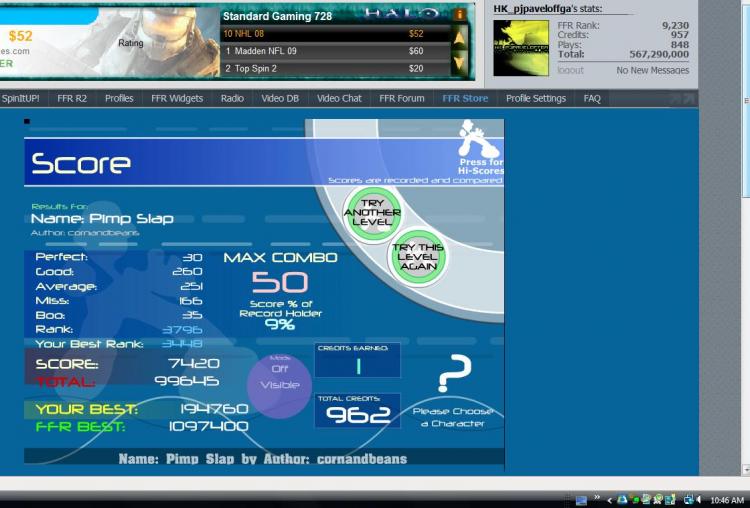
Task: Select the Madden NFL 09 listing
Action: (x=335, y=51)
